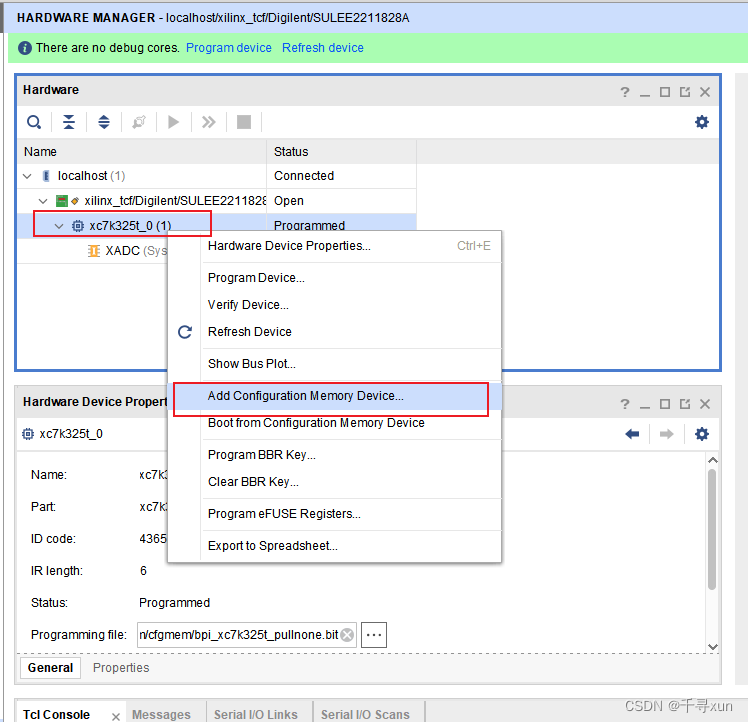Viewport: 748px width, 722px height.
Task: Collapse the localhost tree node
Action: pyautogui.click(x=27, y=176)
